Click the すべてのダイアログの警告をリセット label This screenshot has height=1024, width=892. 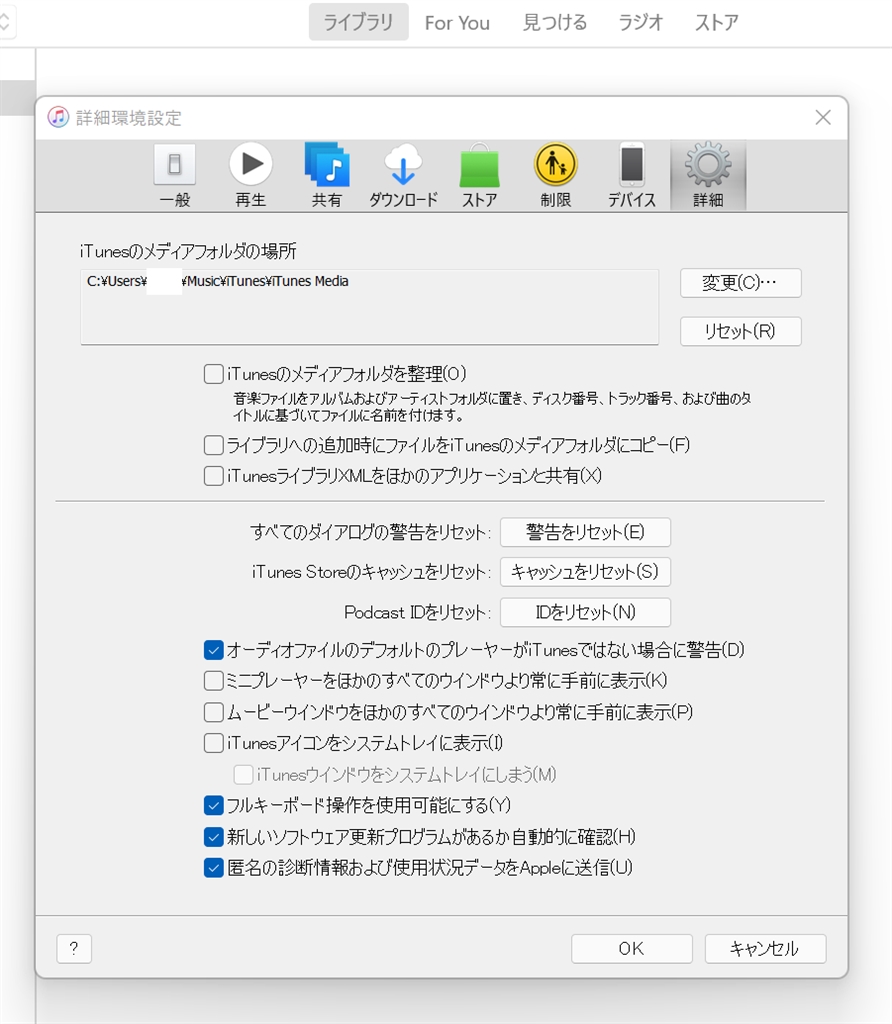point(370,532)
